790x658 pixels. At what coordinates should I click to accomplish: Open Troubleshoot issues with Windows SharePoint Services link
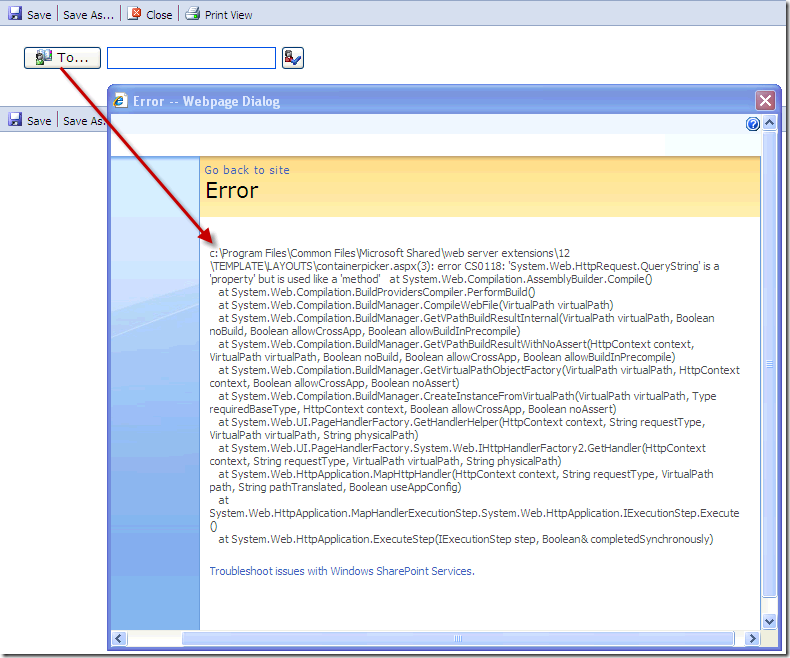[x=342, y=571]
